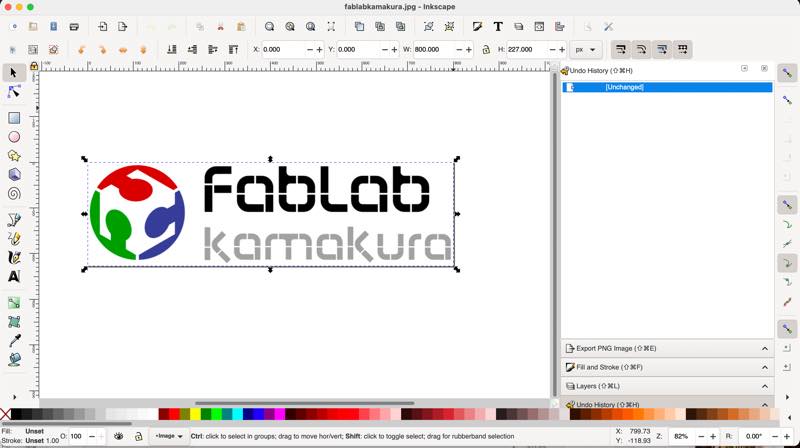Decrease width with minus button
Viewport: 800px width, 448px height.
point(459,49)
